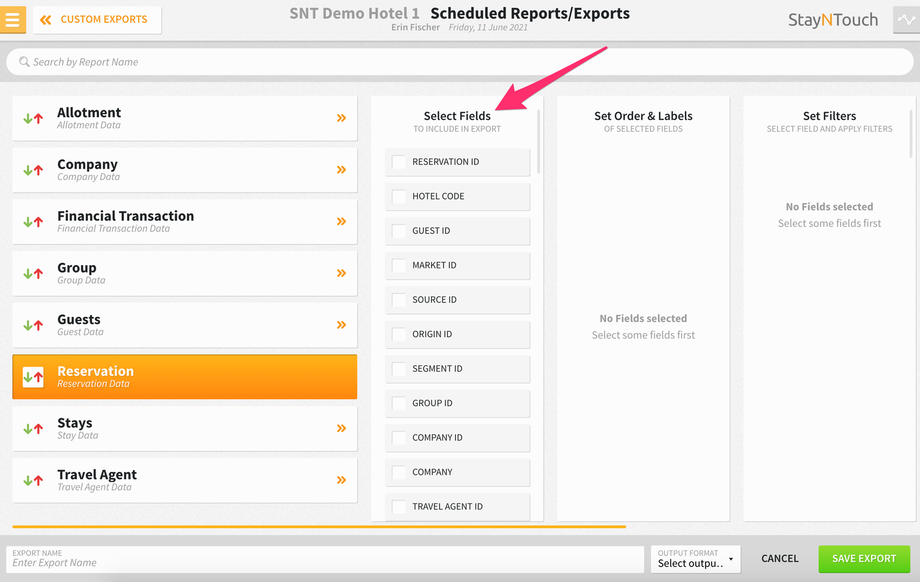
Task: Check the HOTEL CODE field
Action: click(x=399, y=197)
